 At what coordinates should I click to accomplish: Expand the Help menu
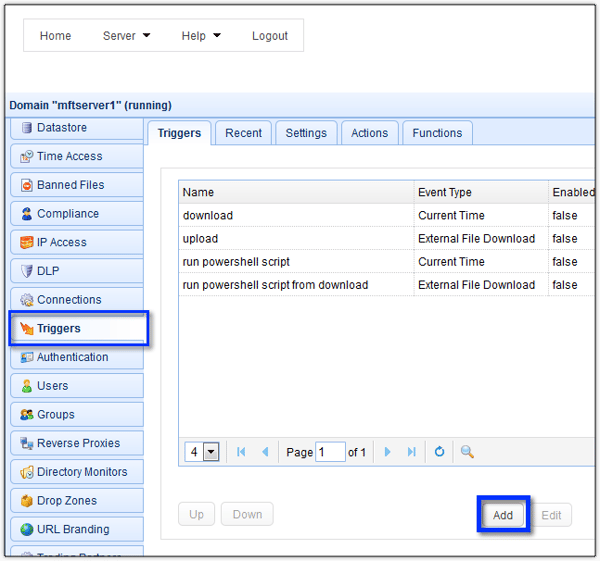[200, 36]
